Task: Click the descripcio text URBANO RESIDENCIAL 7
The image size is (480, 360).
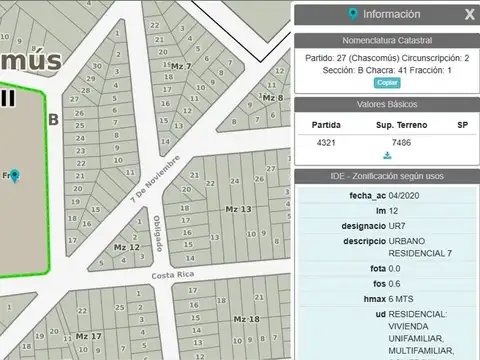Action: [x=420, y=247]
